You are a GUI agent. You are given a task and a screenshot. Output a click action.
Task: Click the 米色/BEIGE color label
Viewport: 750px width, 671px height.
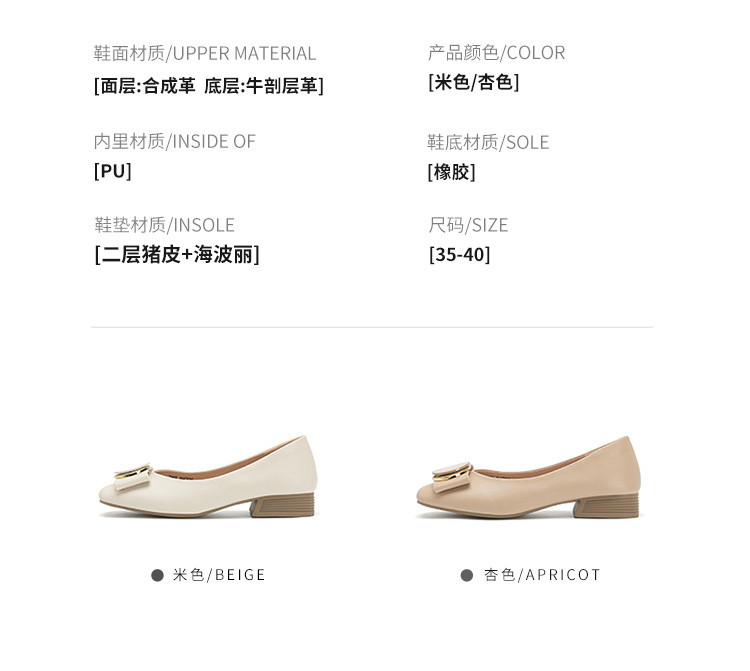point(219,575)
